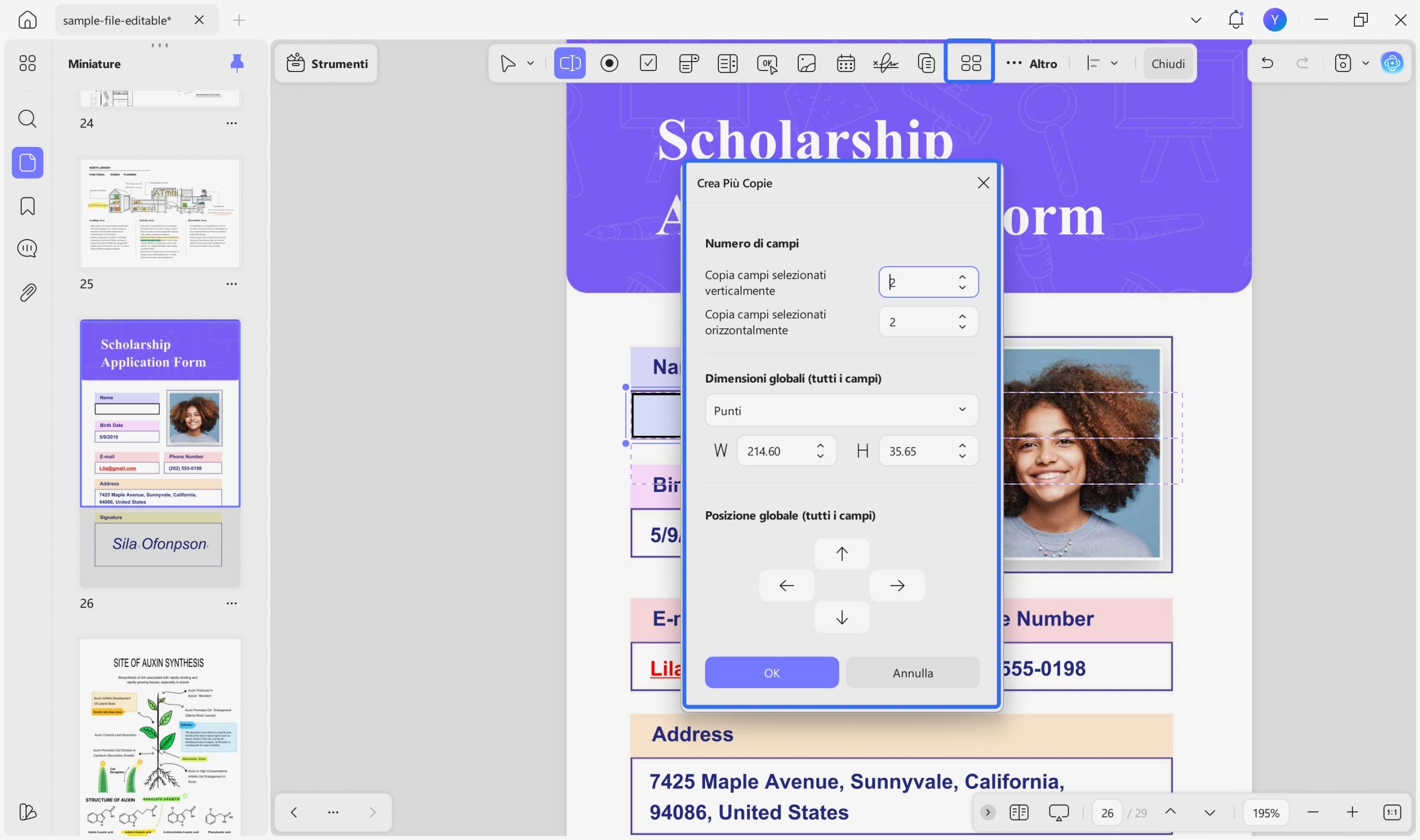Select the text field tool
This screenshot has height=840, width=1420.
pos(570,63)
